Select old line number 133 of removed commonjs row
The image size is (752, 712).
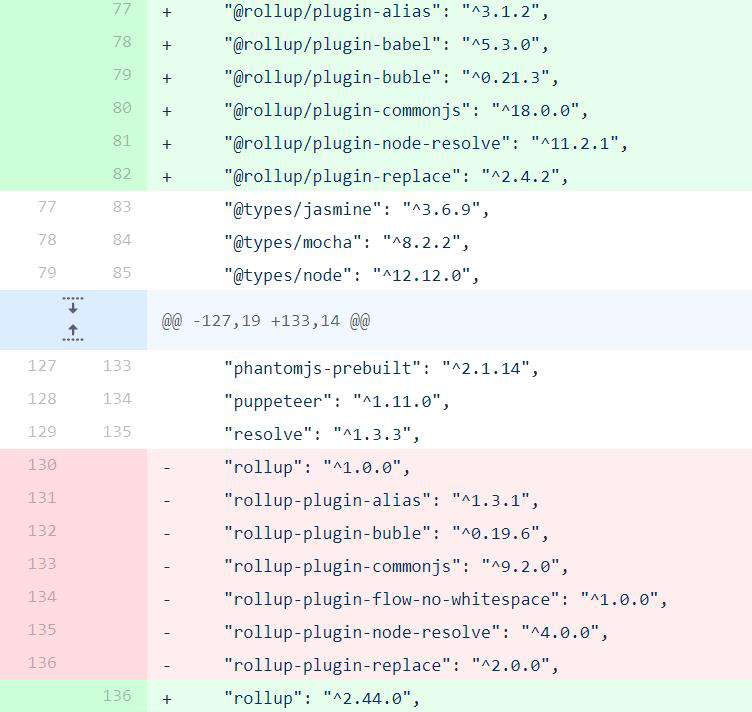[42, 564]
